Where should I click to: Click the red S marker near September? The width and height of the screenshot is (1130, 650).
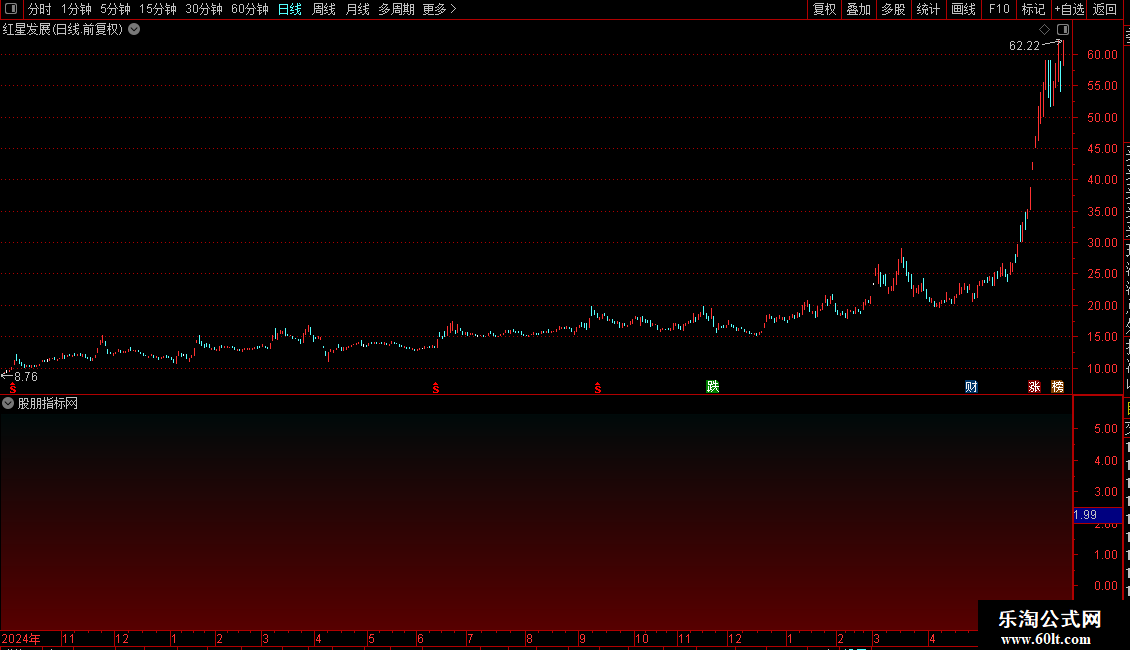pyautogui.click(x=597, y=388)
